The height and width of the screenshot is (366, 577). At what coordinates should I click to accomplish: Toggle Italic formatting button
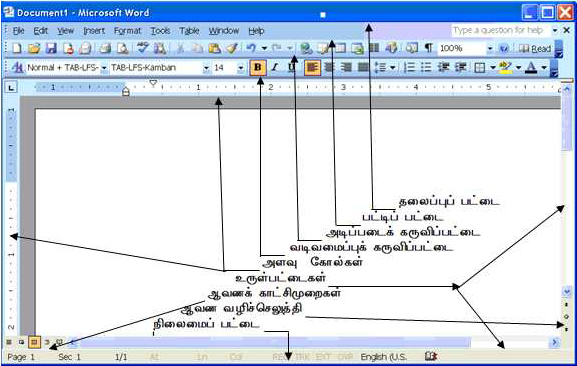tap(275, 67)
